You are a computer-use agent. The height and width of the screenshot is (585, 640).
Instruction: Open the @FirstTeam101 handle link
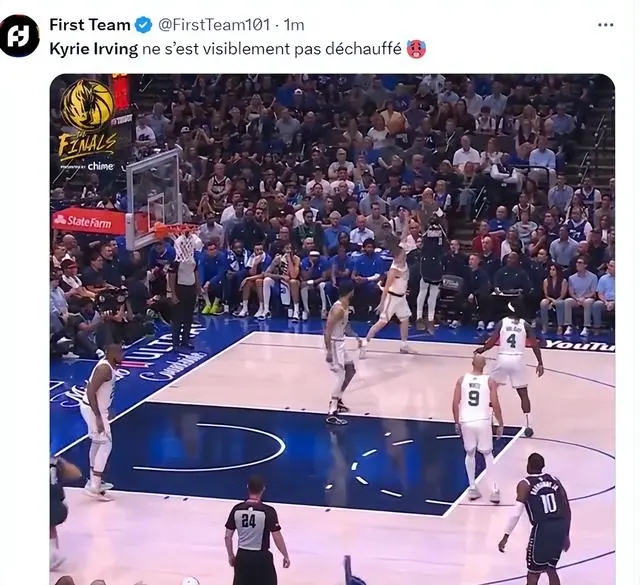coord(214,25)
